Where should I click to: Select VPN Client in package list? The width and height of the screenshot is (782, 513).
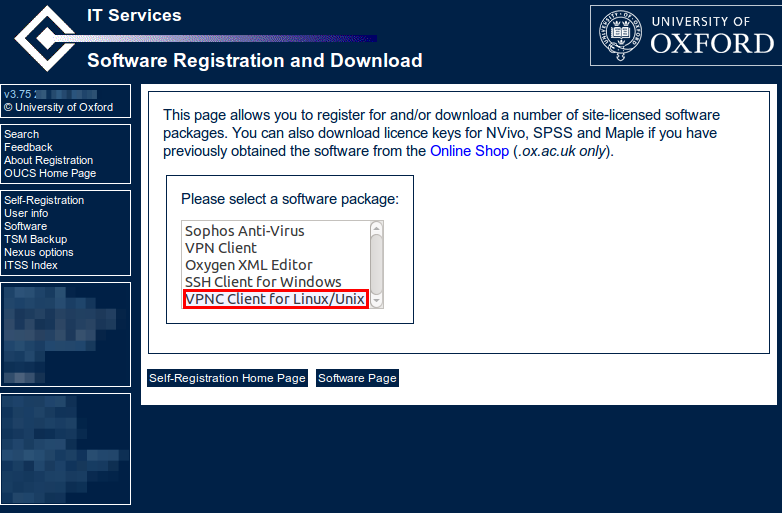coord(276,248)
